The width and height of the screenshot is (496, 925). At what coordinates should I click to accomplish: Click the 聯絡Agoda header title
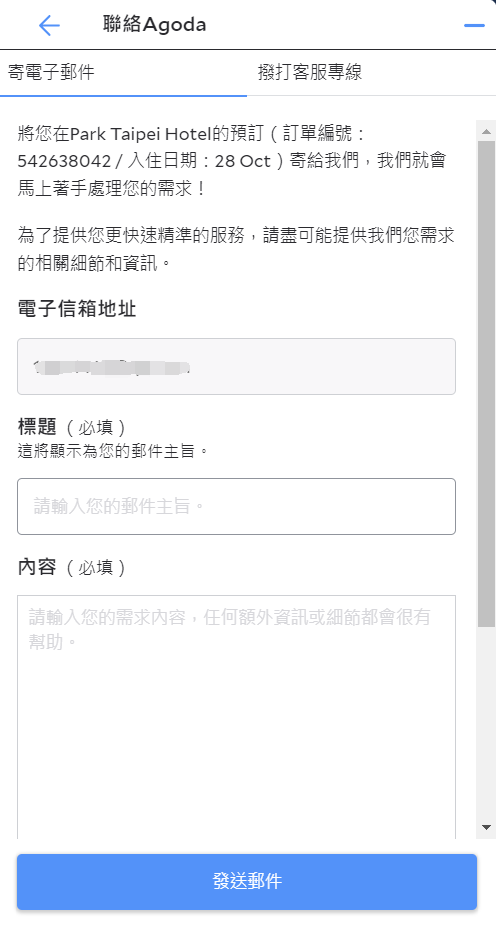pyautogui.click(x=154, y=25)
